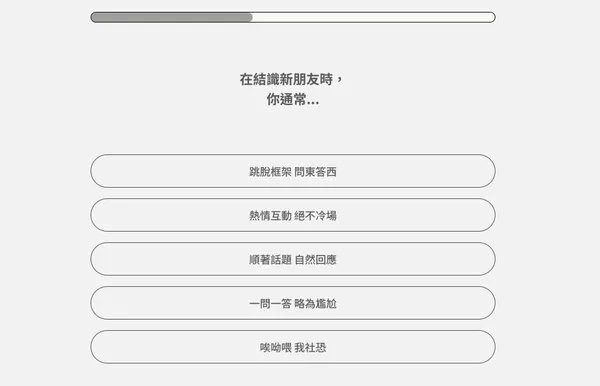
Task: Select the second answer pill from the top
Action: 293,215
